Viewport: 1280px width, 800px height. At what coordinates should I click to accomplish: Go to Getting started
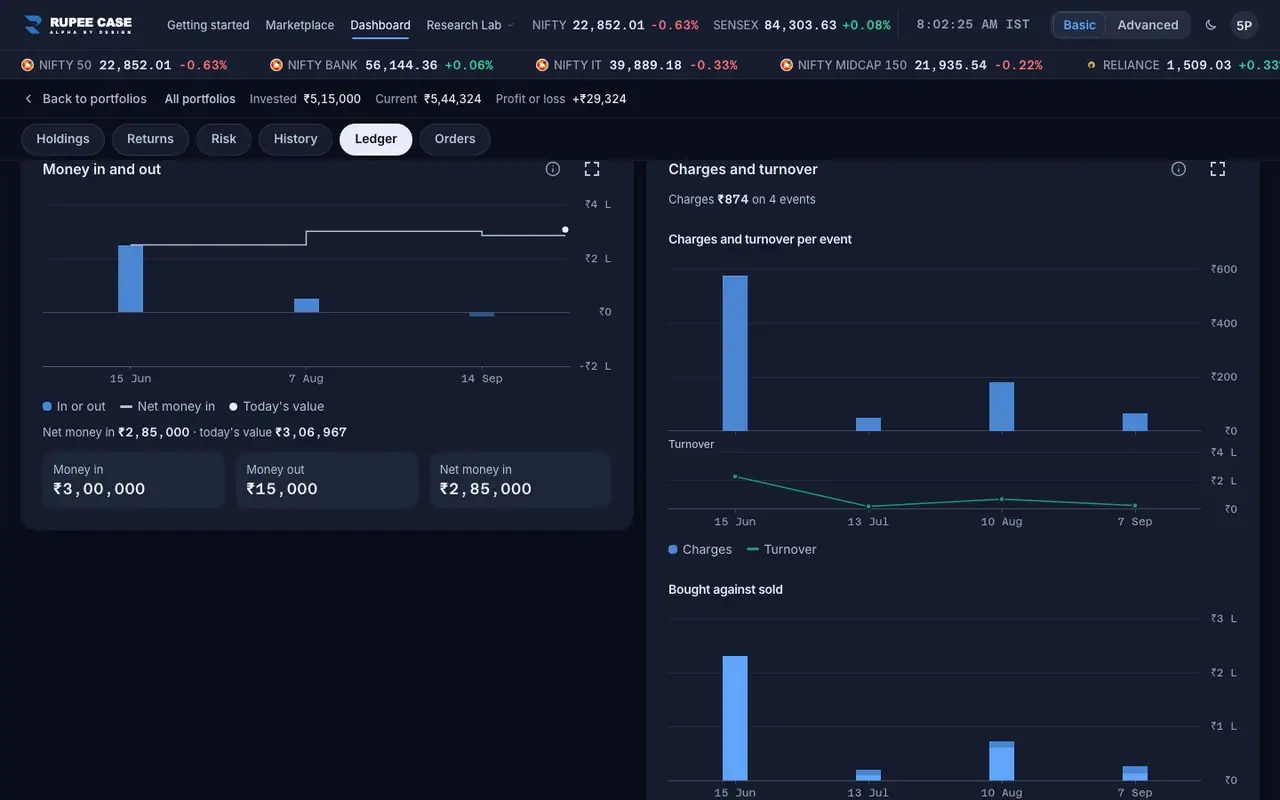208,25
